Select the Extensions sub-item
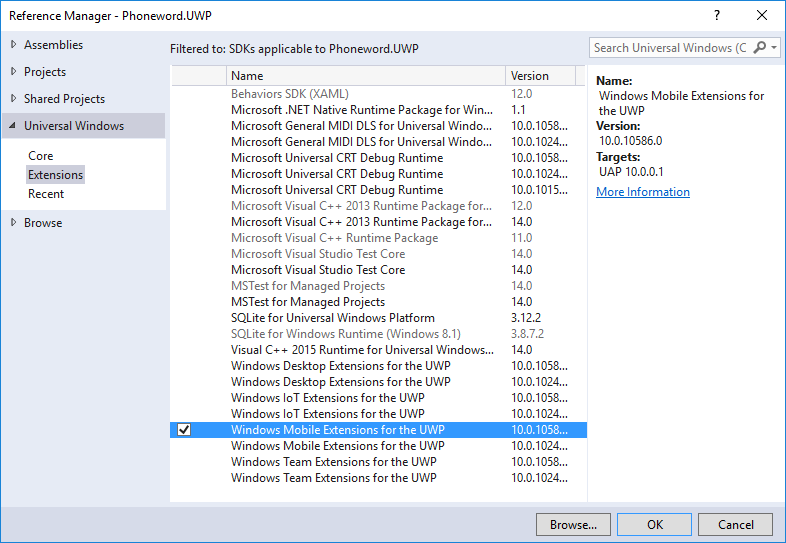Viewport: 786px width, 543px height. point(55,175)
